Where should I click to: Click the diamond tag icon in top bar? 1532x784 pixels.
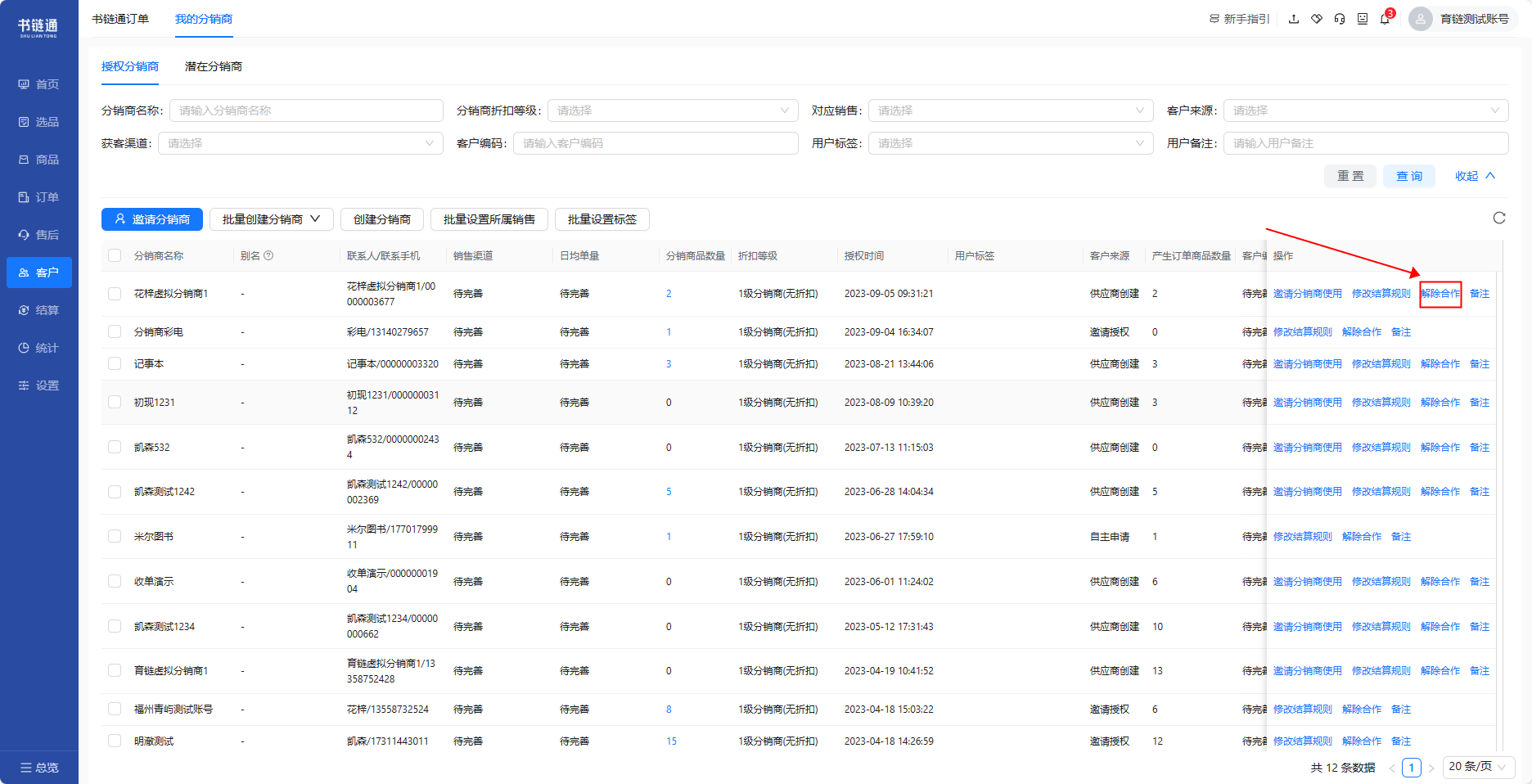[x=1317, y=19]
